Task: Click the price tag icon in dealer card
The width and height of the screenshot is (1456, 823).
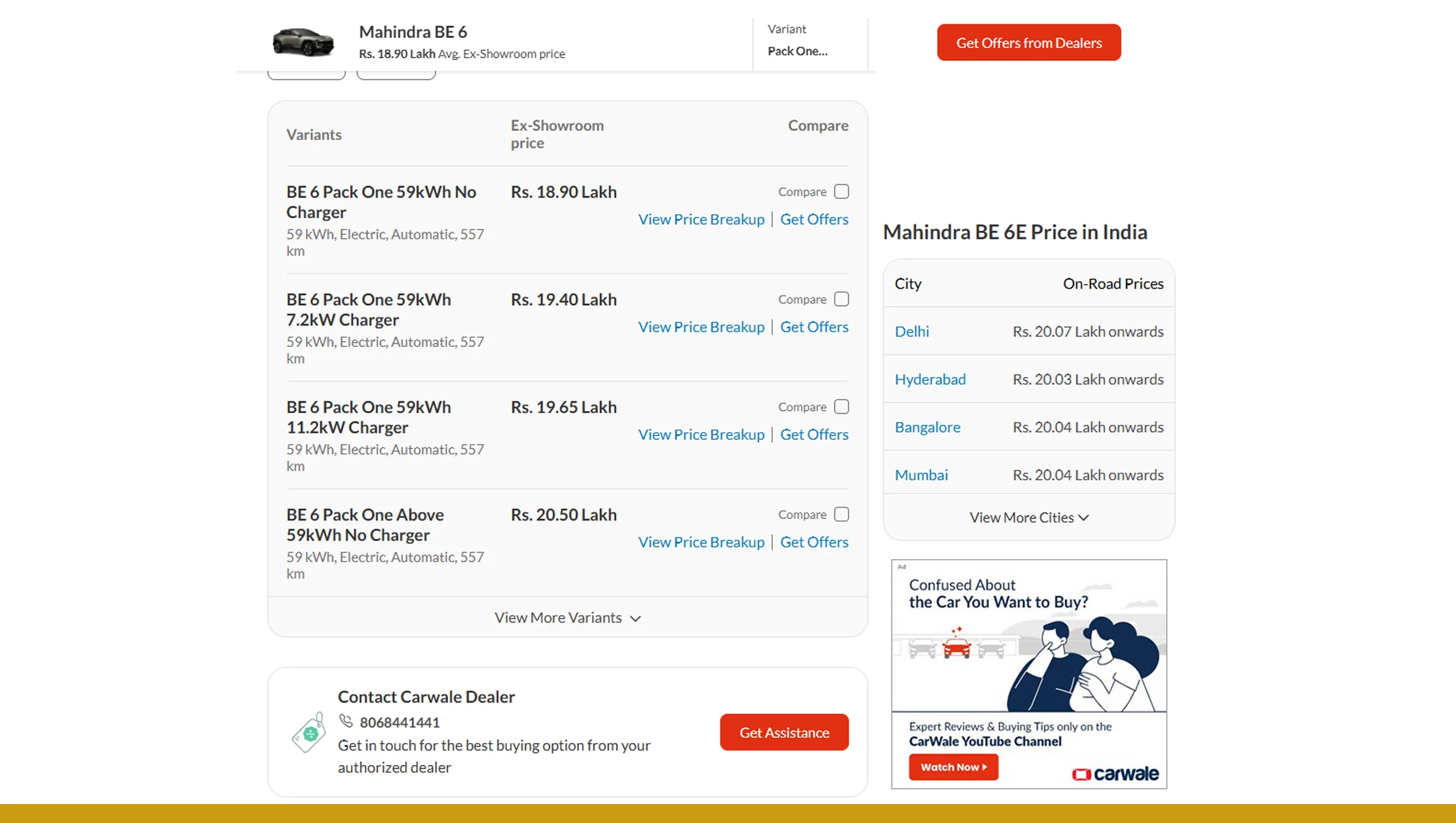Action: tap(308, 731)
